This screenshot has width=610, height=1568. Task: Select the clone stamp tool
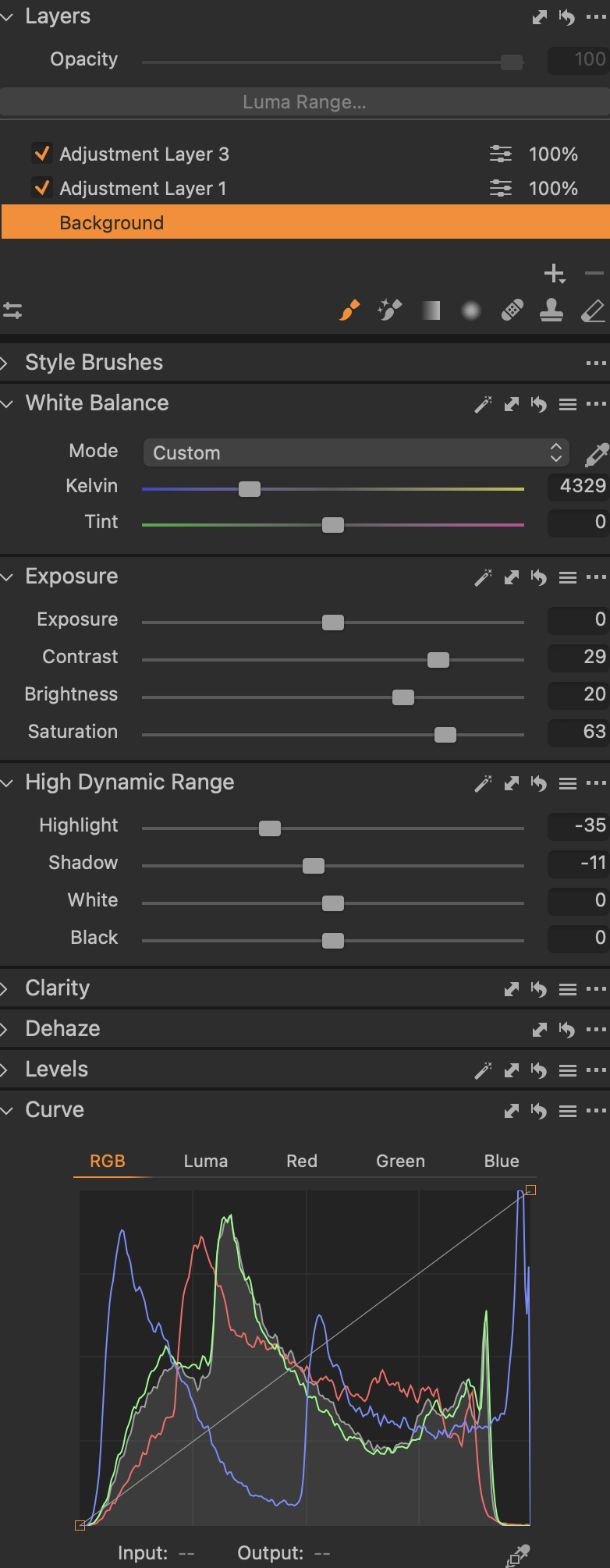pyautogui.click(x=551, y=310)
